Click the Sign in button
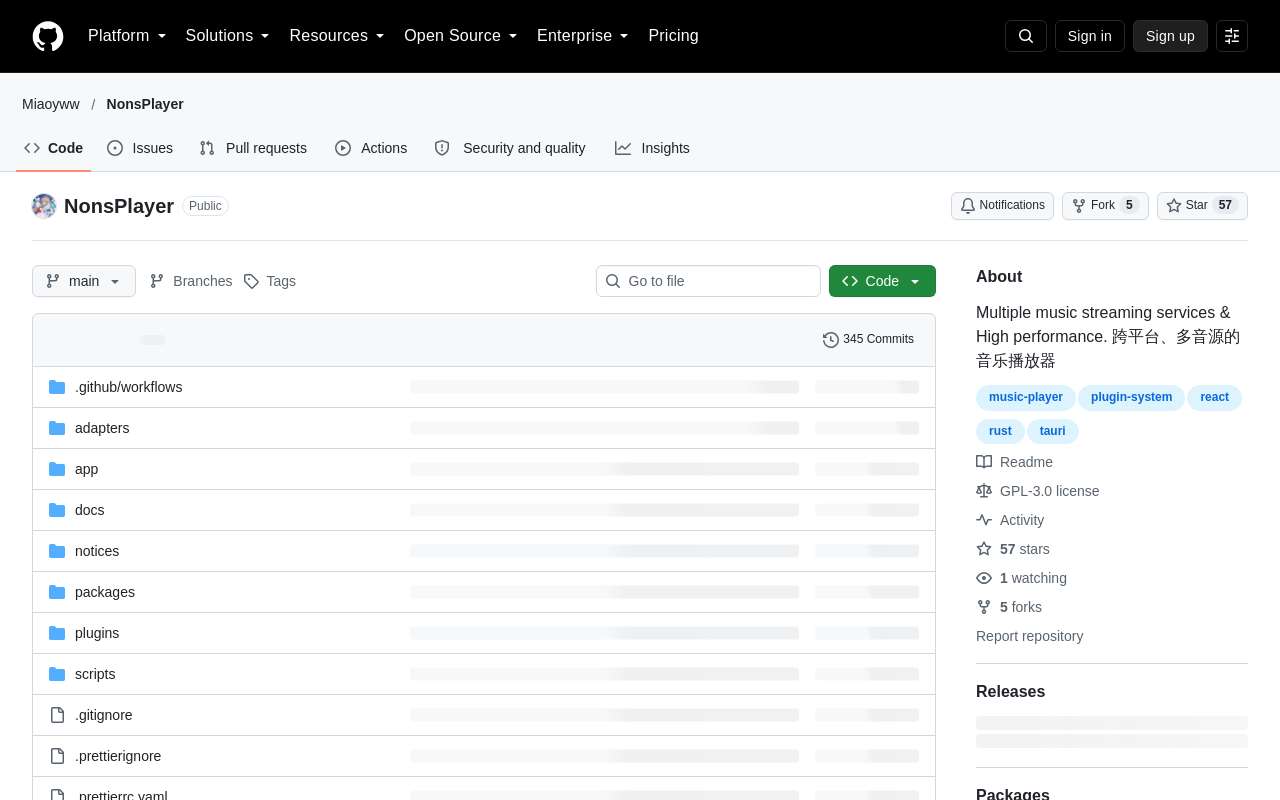This screenshot has width=1280, height=800. tap(1089, 36)
